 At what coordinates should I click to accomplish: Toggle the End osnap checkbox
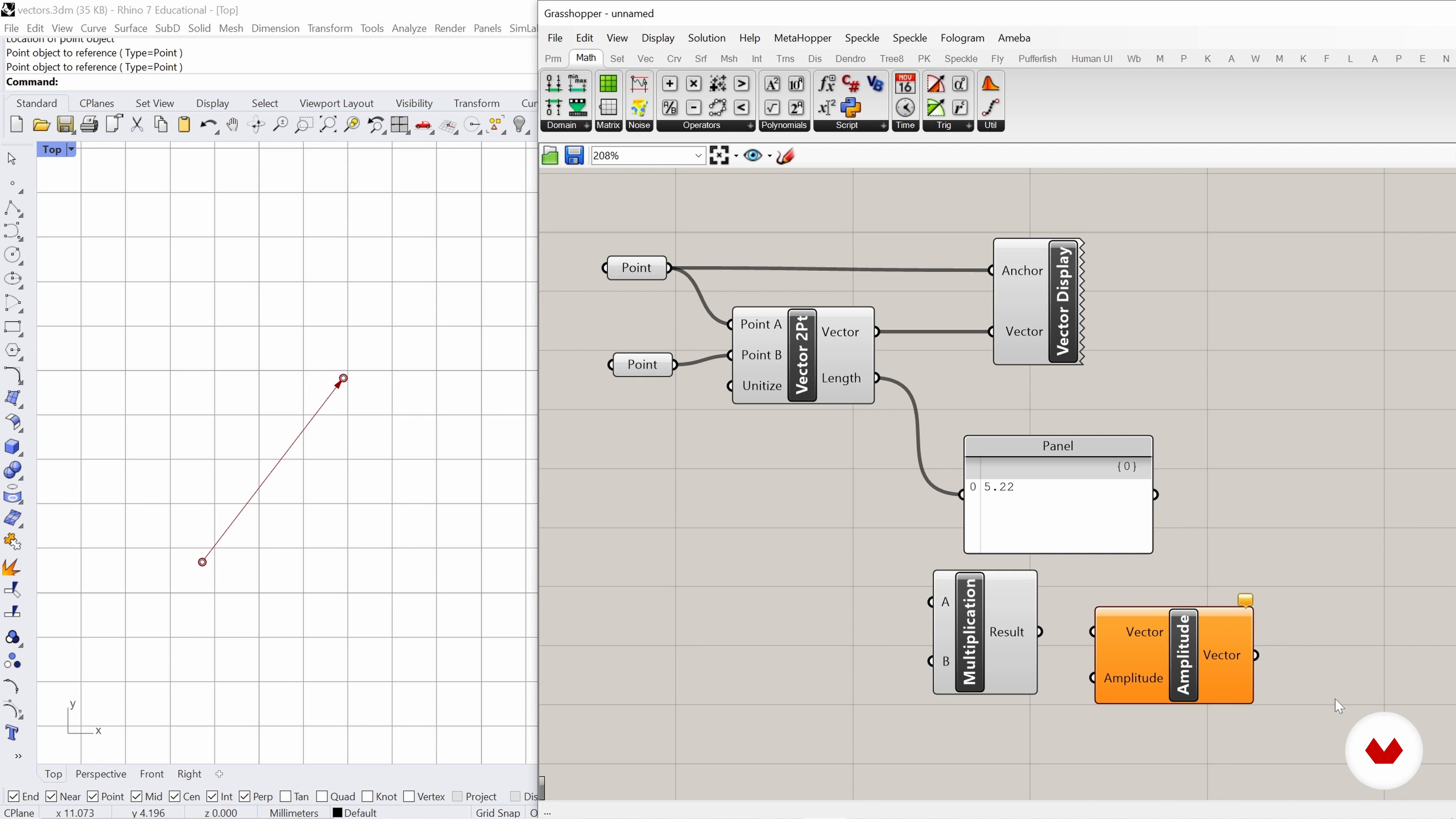click(x=14, y=796)
